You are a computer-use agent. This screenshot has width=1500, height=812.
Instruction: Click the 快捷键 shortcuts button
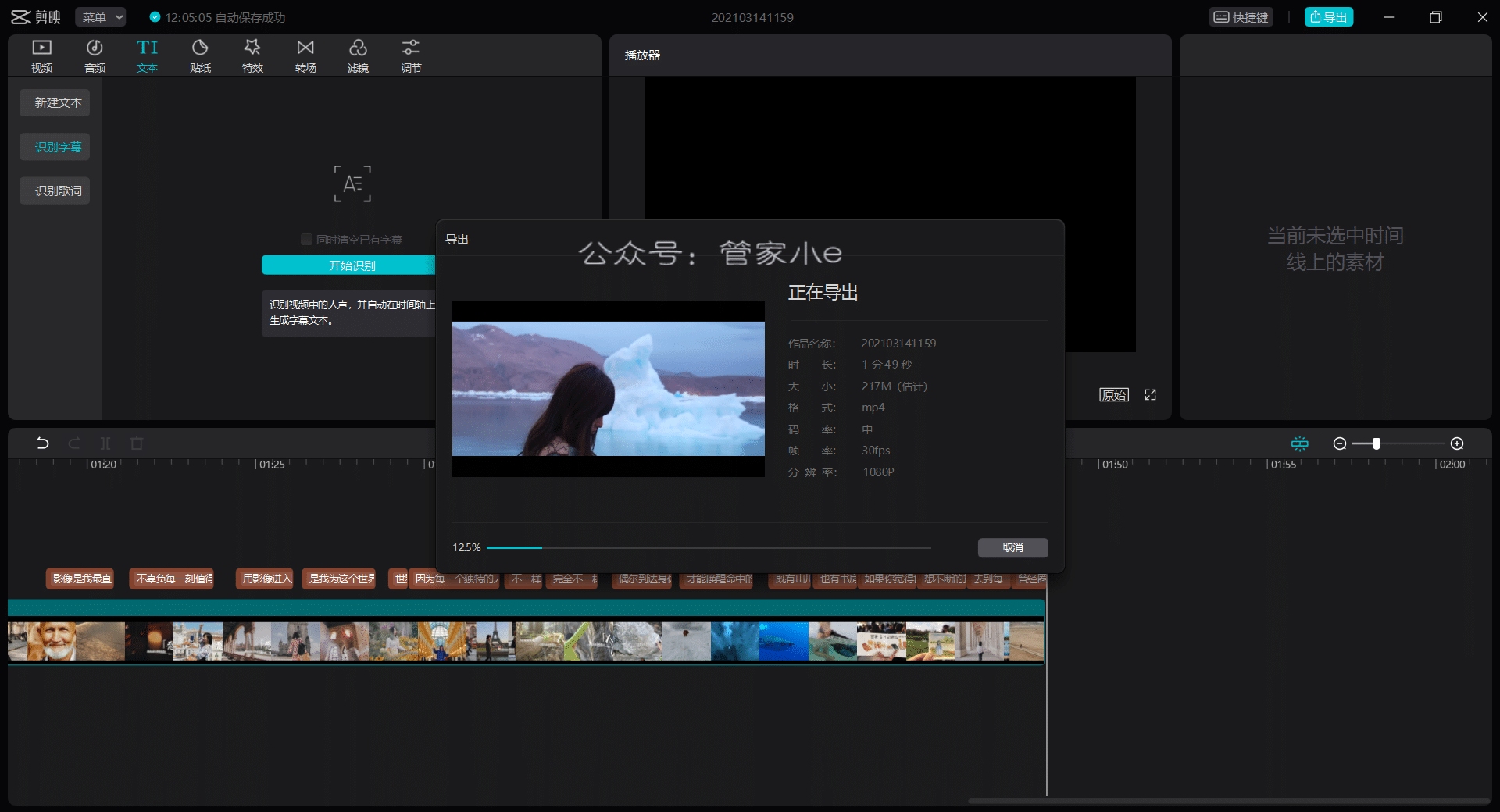(1241, 17)
